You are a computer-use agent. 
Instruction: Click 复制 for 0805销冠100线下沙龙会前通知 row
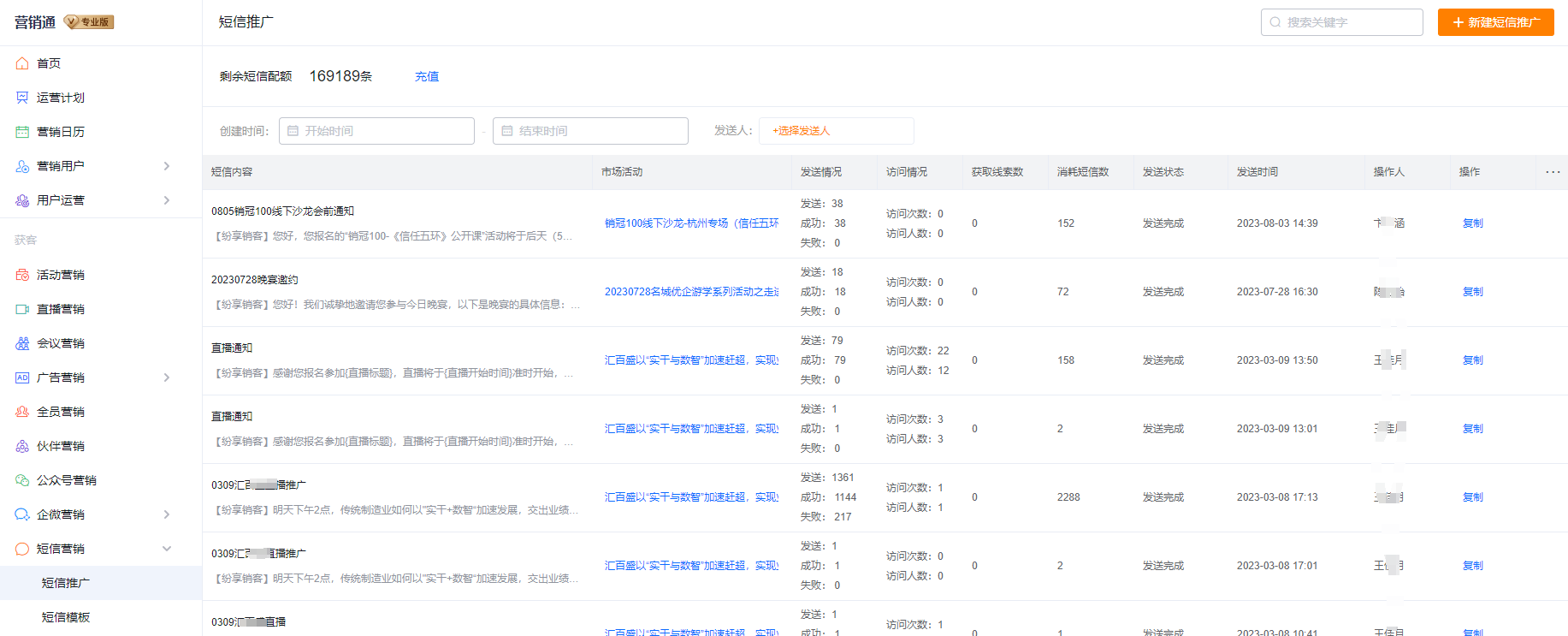point(1472,223)
